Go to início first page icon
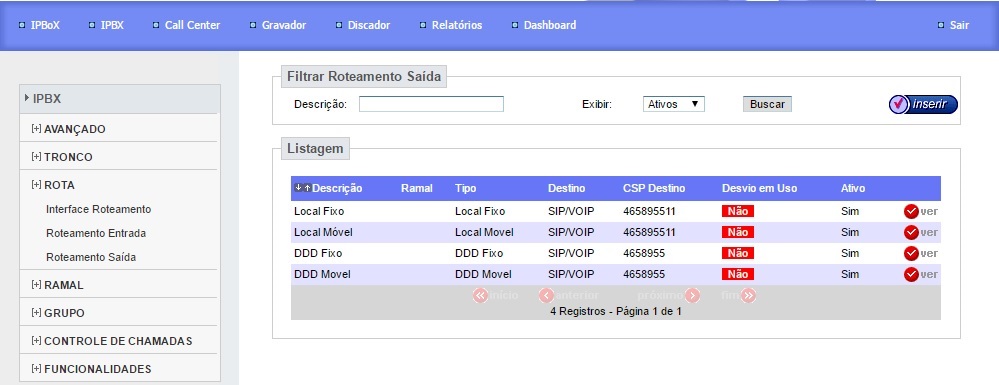The height and width of the screenshot is (385, 999). [480, 296]
